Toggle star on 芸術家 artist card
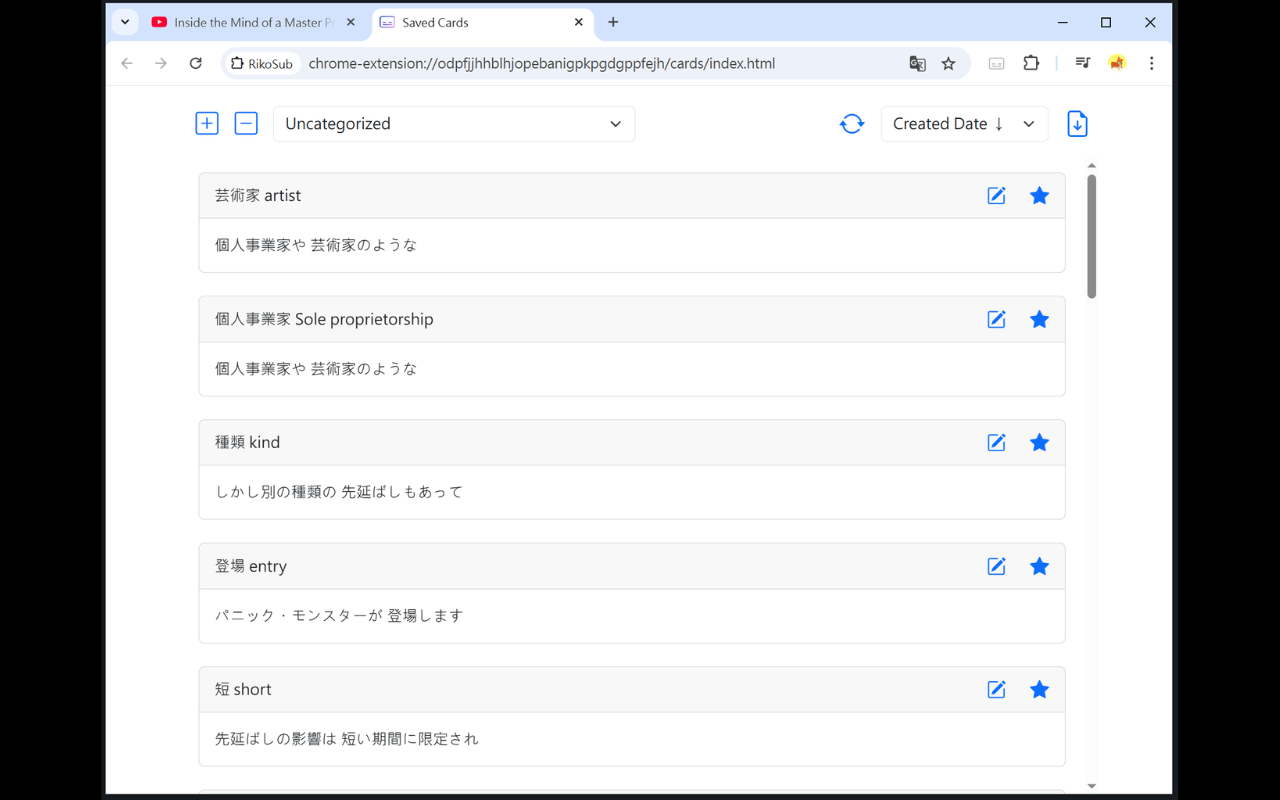This screenshot has width=1280, height=800. [1040, 196]
